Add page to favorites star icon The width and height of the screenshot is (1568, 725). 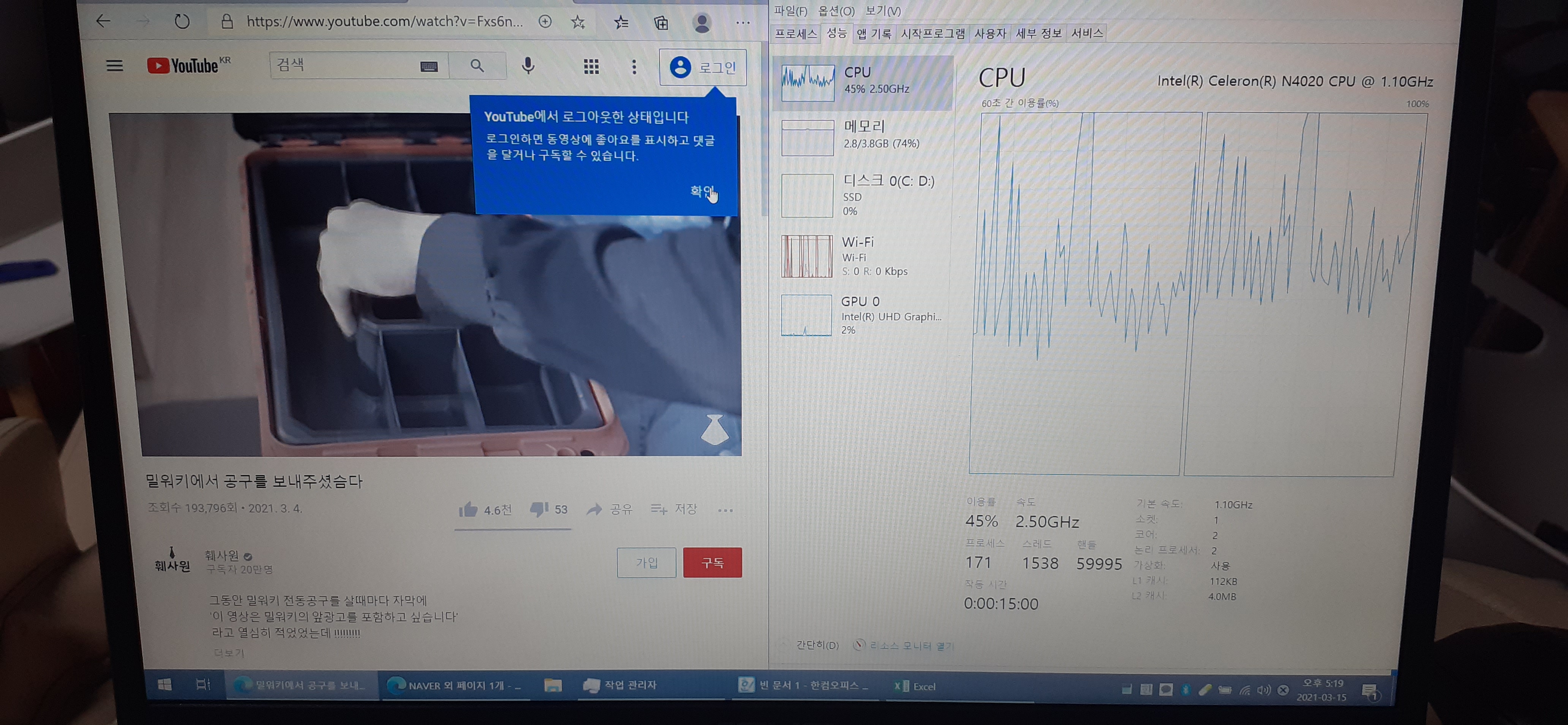578,22
